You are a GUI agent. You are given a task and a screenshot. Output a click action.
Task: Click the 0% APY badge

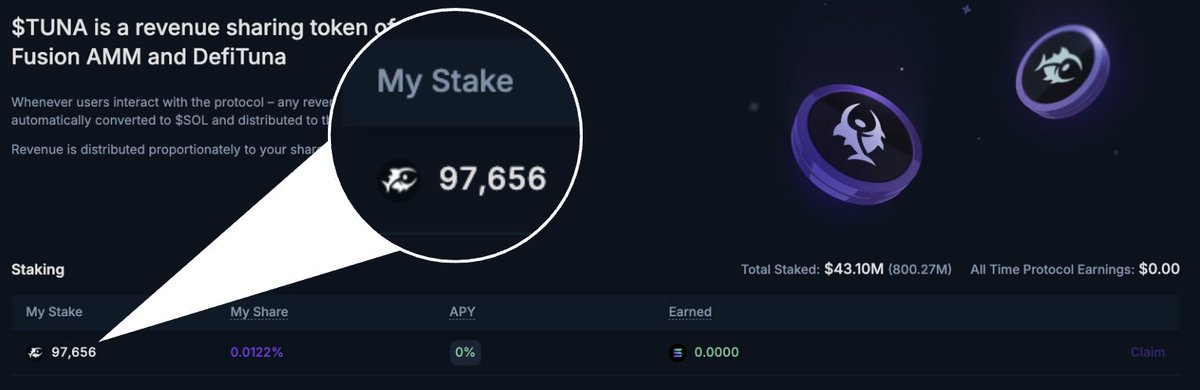click(465, 352)
